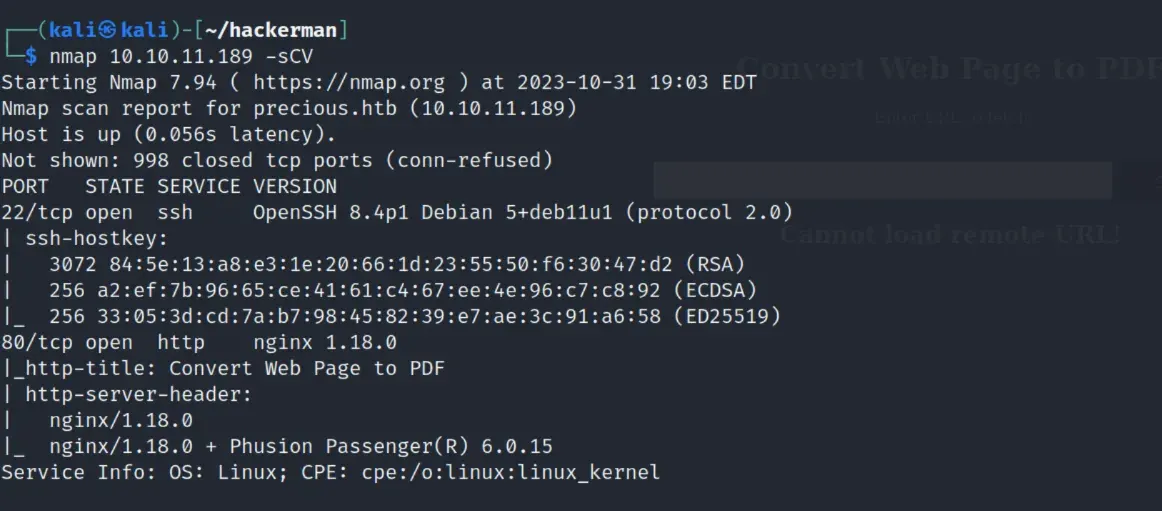
Task: Click the RSA host key fingerprint line
Action: [x=396, y=264]
